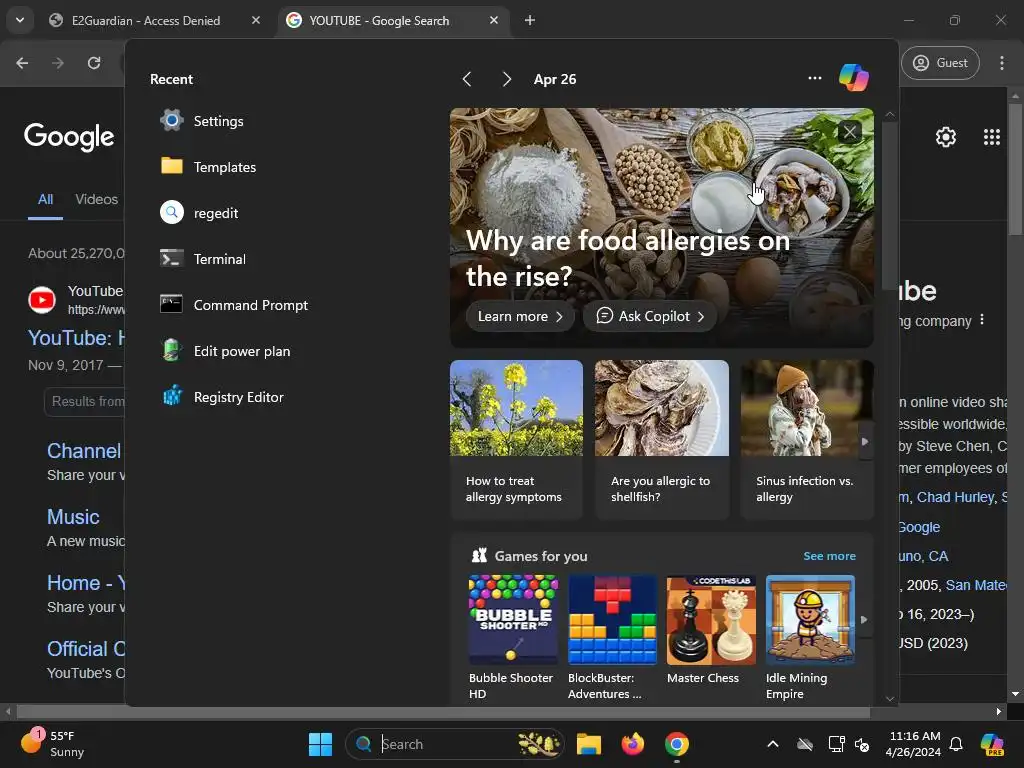Open the three-dot options menu in search panel
The height and width of the screenshot is (768, 1024).
[814, 78]
